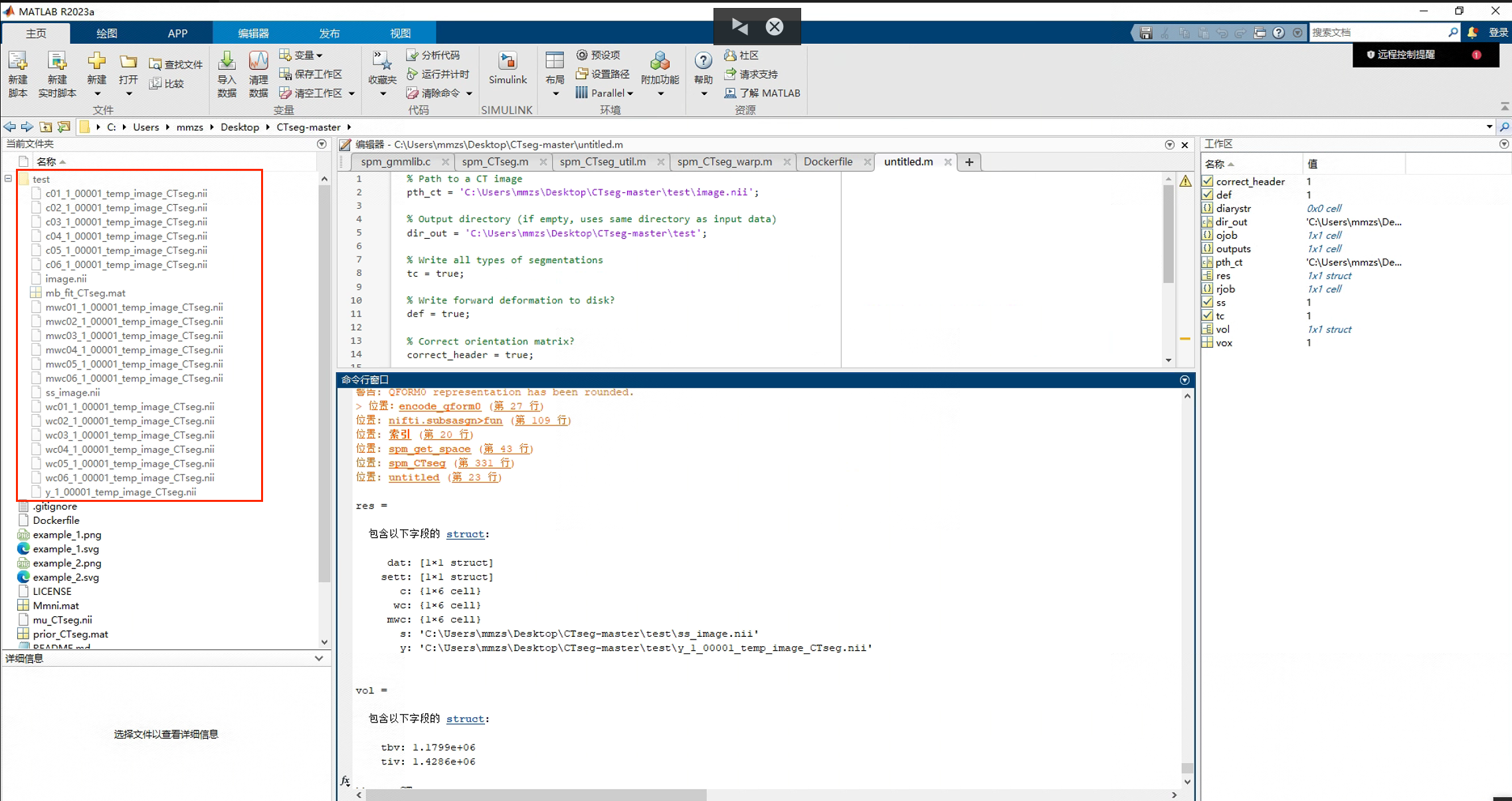Screen dimensions: 1512x801
Task: Open the Plots ribbon tab
Action: click(106, 33)
